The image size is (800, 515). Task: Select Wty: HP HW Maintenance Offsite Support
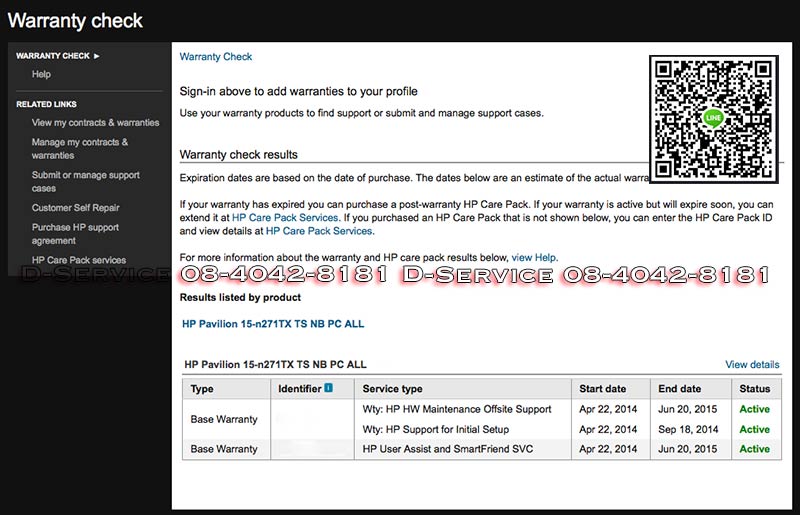(x=457, y=409)
